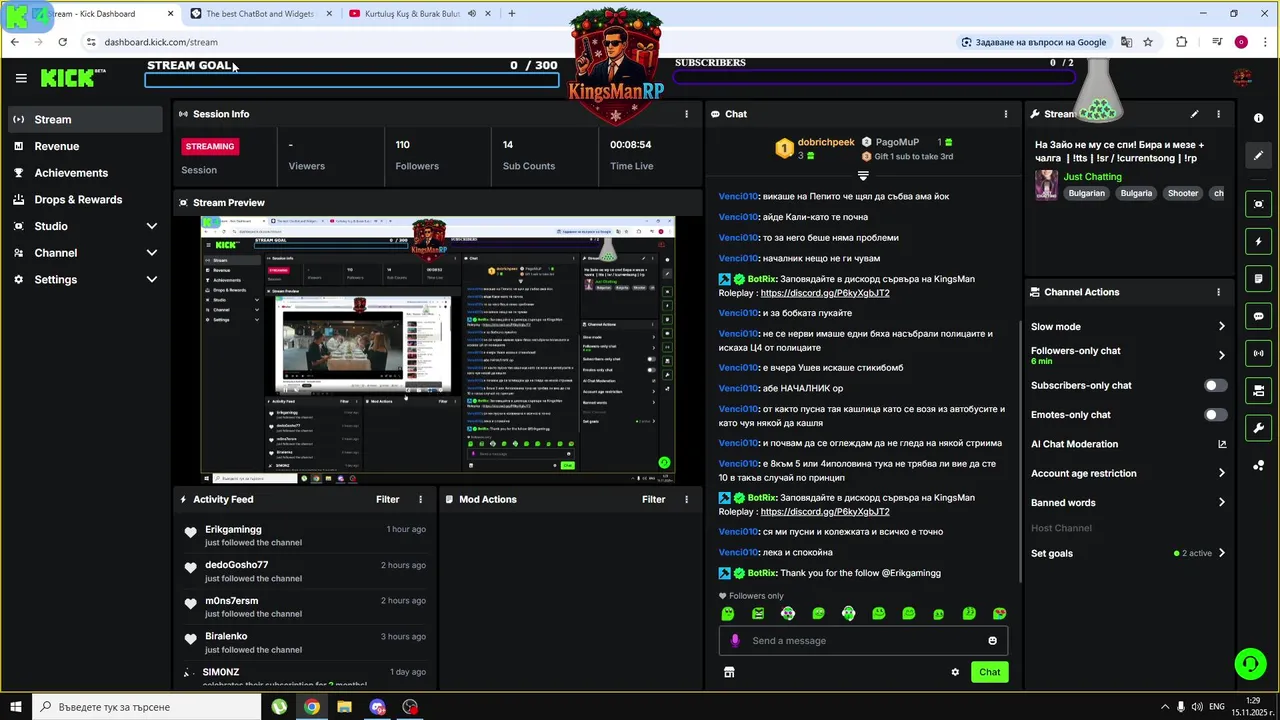Screen dimensions: 1280x720
Task: Open first Discord invite link in chat
Action: (x=824, y=293)
